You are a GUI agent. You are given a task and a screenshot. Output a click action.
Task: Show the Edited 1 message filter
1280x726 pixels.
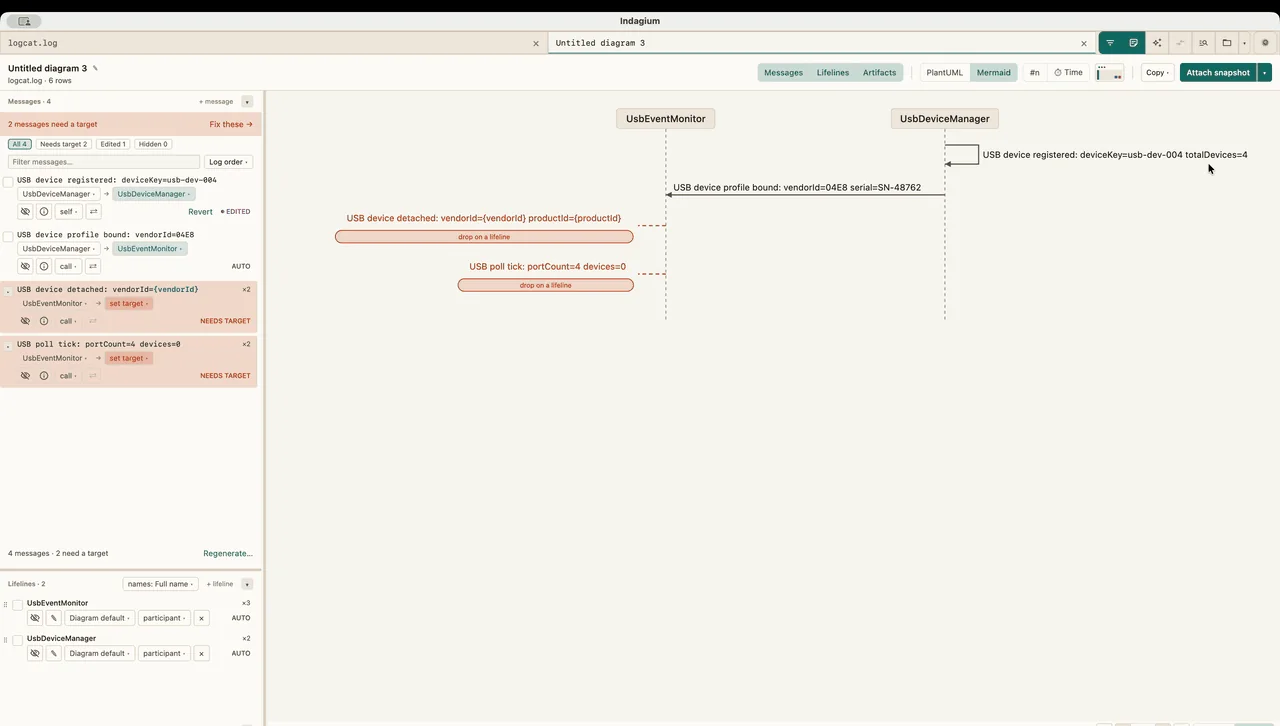click(x=112, y=144)
